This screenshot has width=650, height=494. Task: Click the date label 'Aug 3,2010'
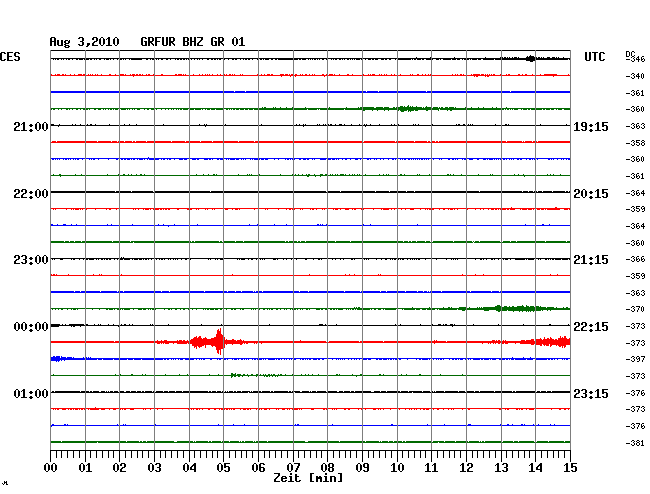tap(84, 42)
